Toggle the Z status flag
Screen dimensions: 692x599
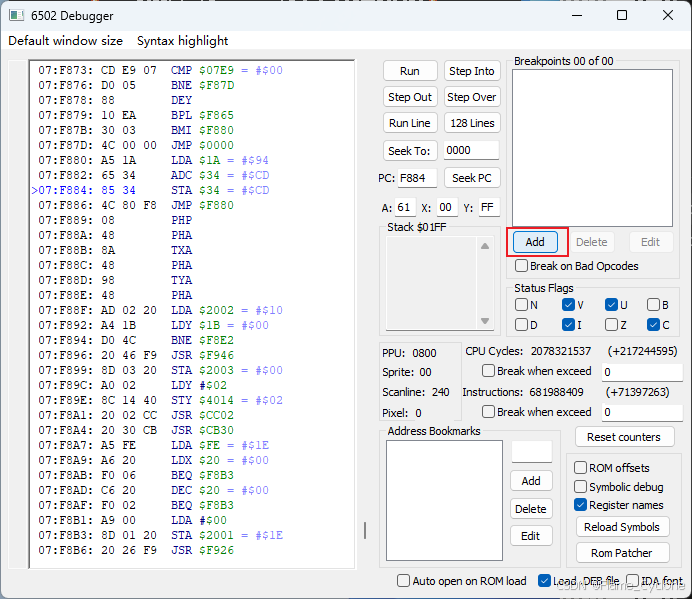tap(612, 325)
